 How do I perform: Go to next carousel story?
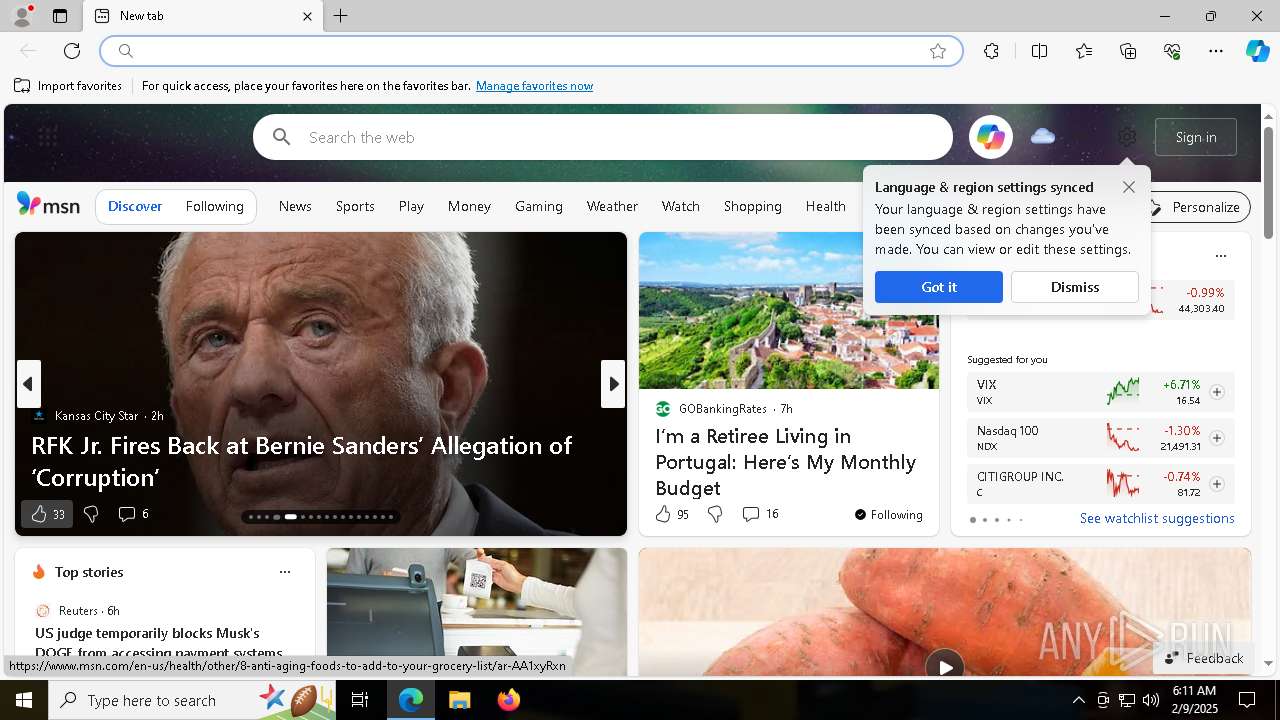tap(613, 384)
